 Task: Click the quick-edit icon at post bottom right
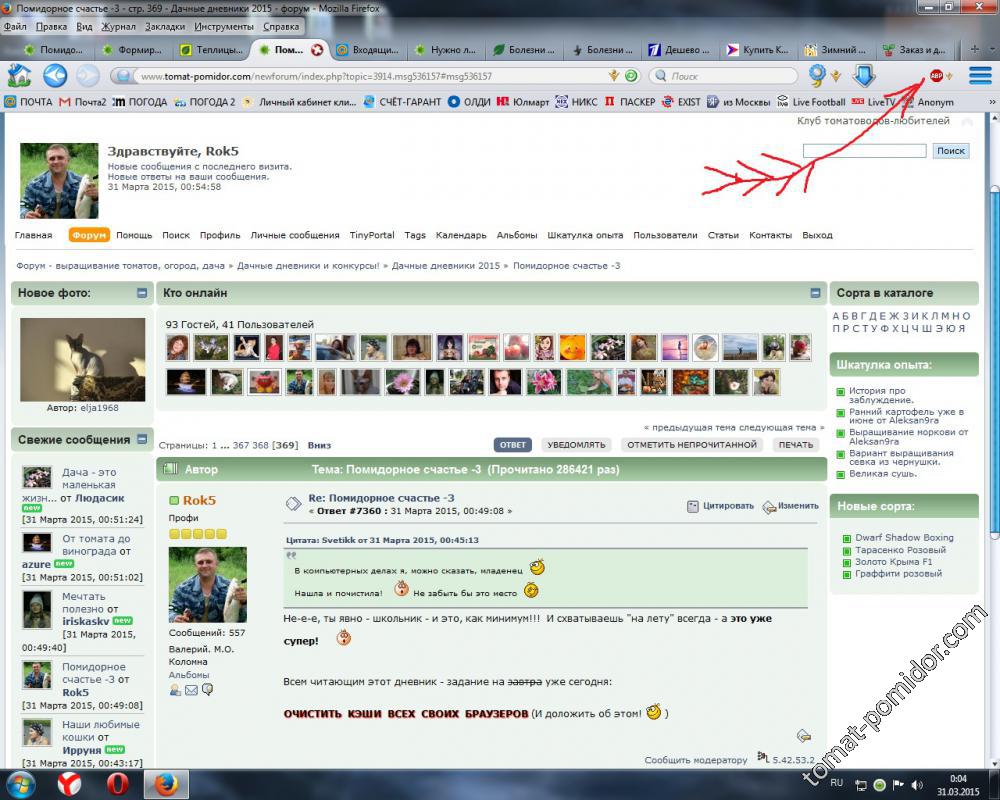(x=803, y=736)
